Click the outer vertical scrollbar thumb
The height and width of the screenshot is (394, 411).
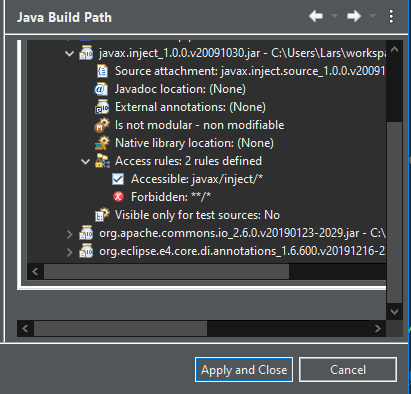(395, 213)
